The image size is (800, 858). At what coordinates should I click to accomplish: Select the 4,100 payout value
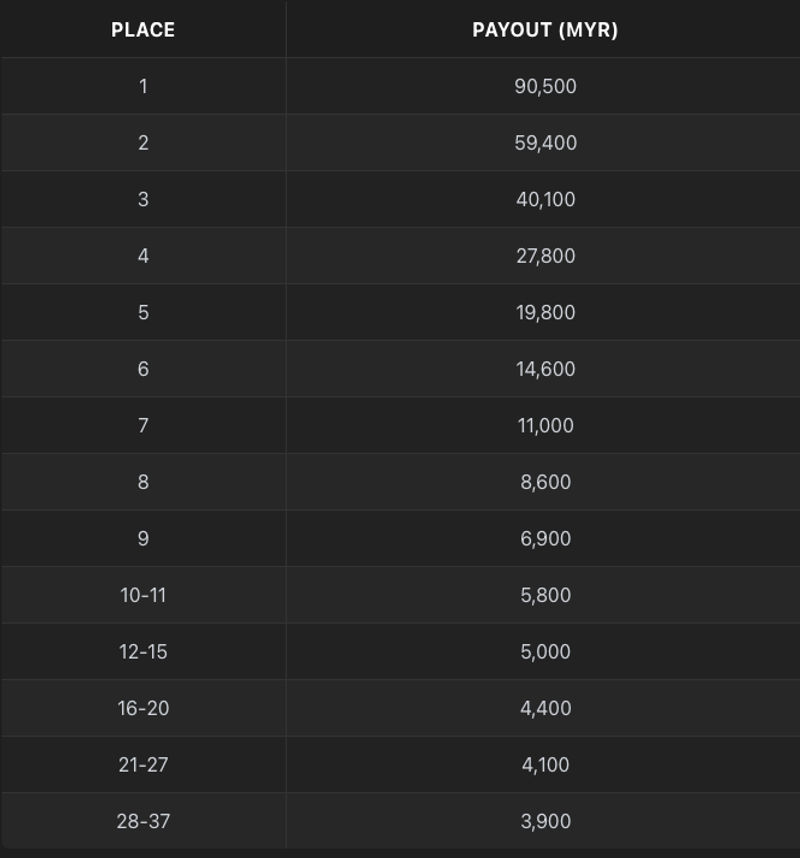pos(545,764)
